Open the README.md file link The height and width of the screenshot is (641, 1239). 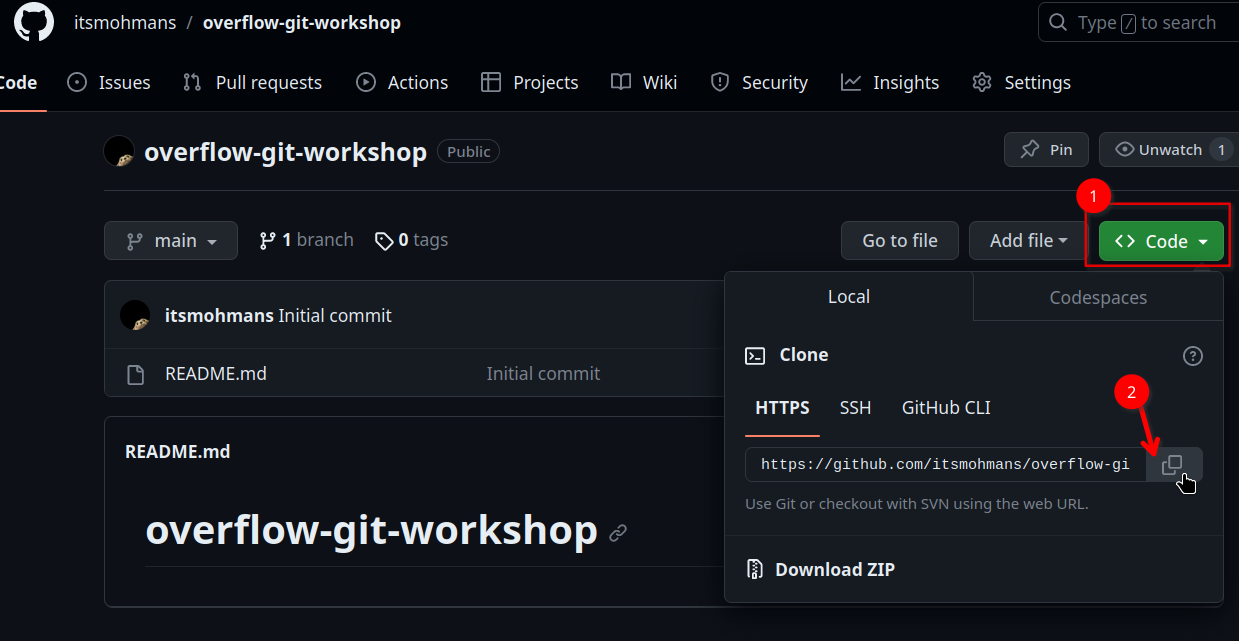coord(216,374)
